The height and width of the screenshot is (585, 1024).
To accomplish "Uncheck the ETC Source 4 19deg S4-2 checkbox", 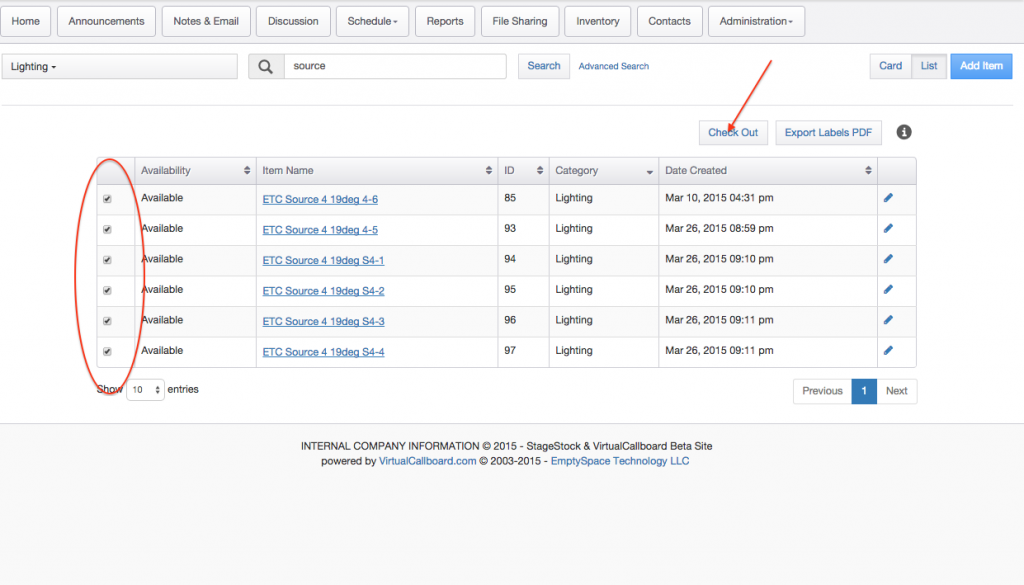I will [107, 291].
